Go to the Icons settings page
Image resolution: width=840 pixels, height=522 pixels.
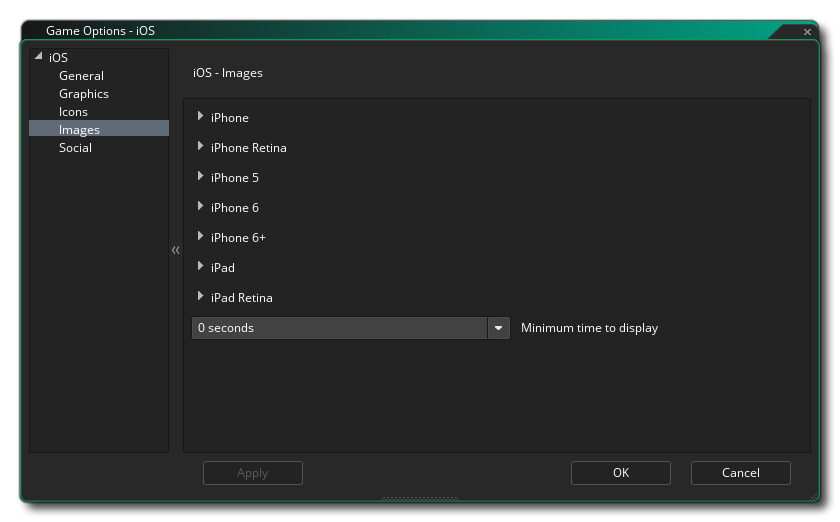pyautogui.click(x=73, y=112)
